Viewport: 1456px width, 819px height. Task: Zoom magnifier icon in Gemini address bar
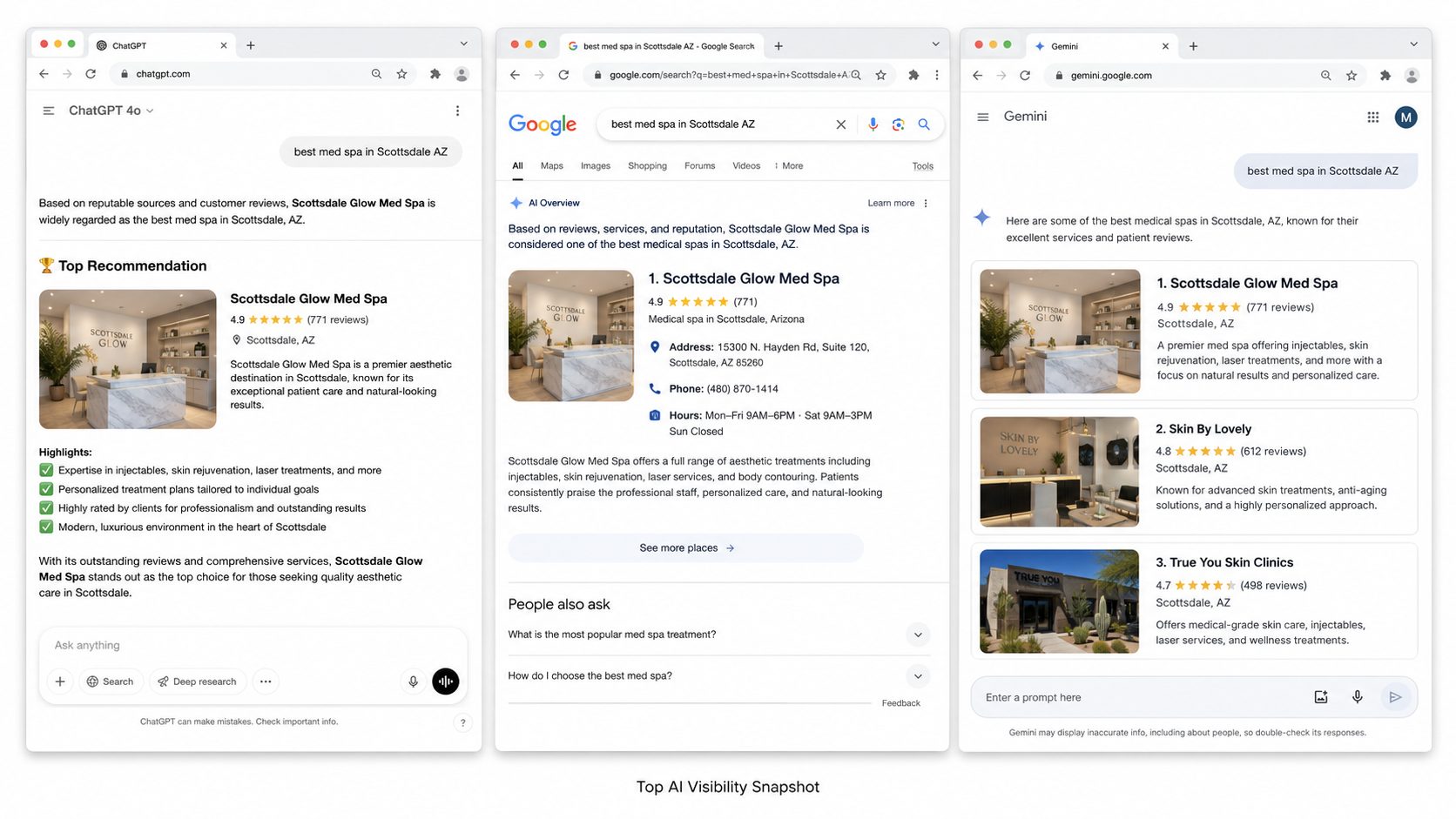1325,76
